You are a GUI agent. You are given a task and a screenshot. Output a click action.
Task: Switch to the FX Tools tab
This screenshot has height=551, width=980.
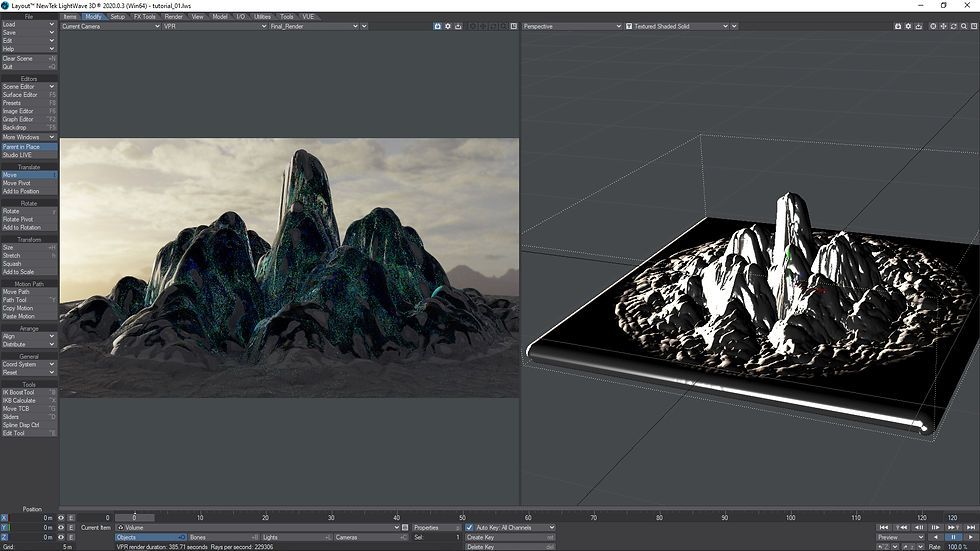point(146,17)
